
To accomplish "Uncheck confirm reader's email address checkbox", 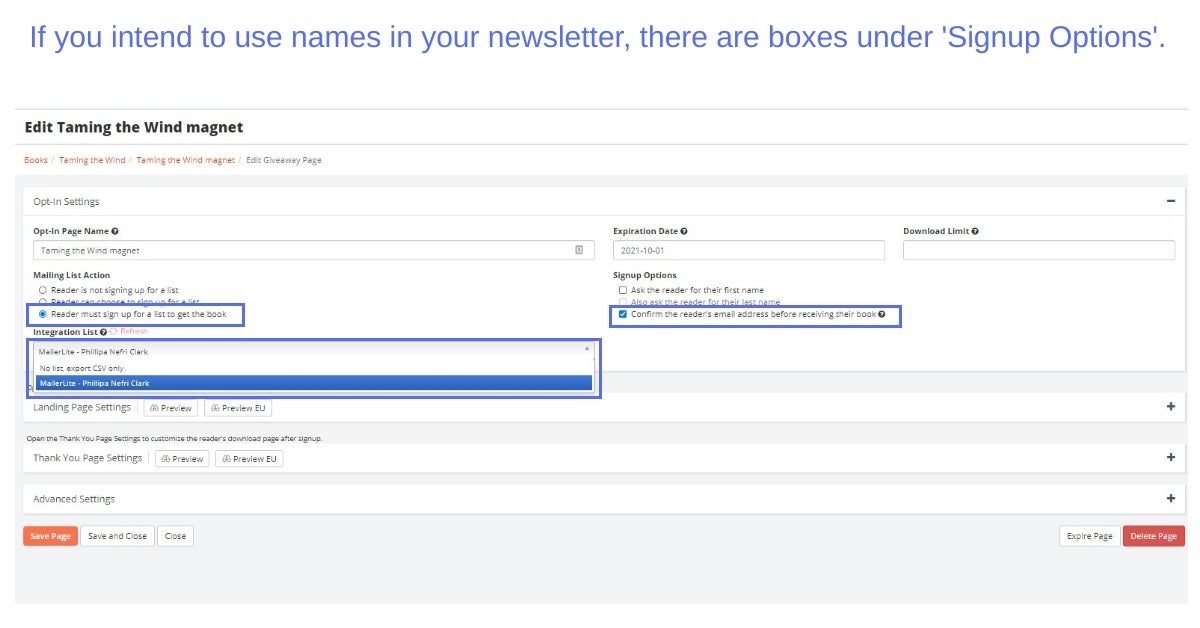I will (623, 314).
